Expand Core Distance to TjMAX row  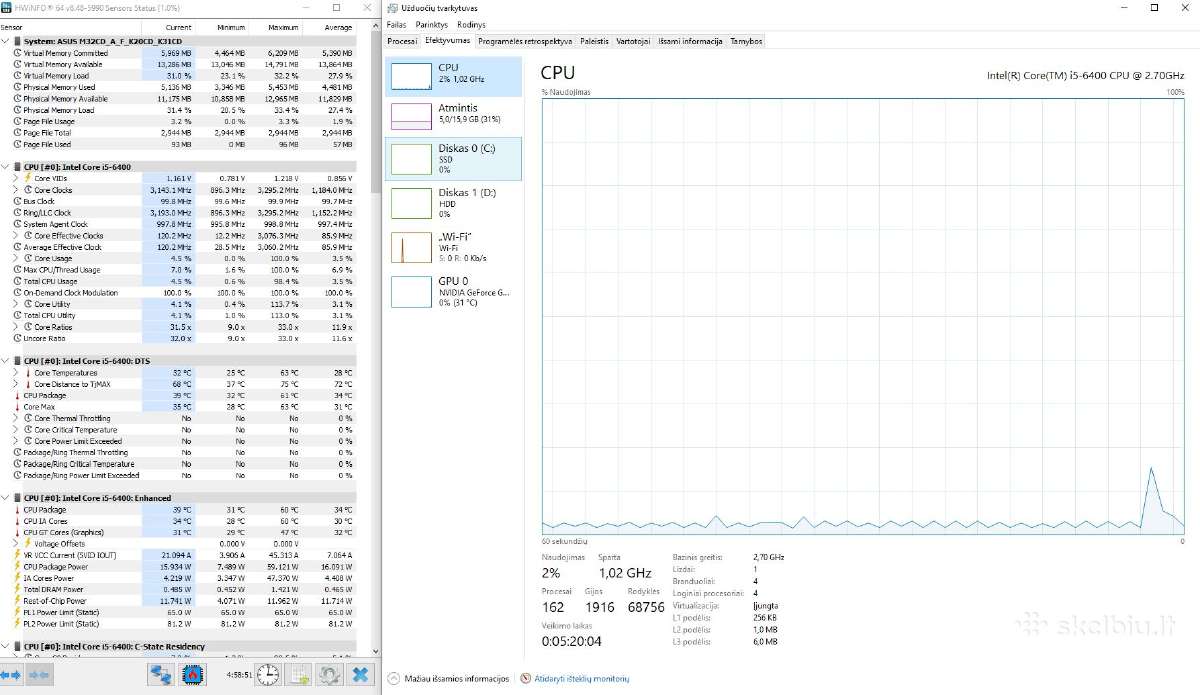17,384
